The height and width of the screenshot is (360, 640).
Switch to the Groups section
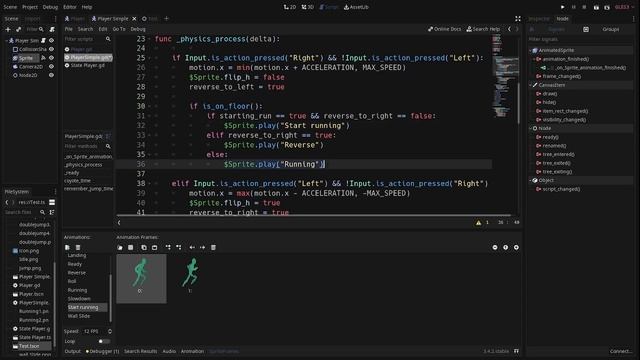[x=611, y=29]
